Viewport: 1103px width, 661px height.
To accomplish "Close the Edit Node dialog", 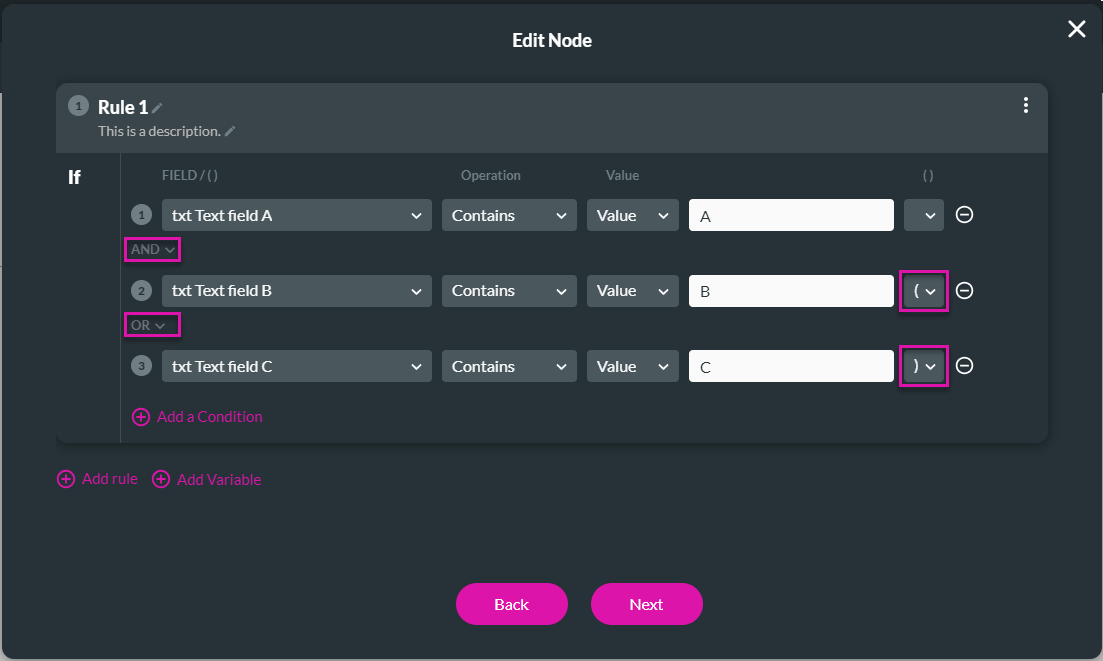I will point(1076,29).
